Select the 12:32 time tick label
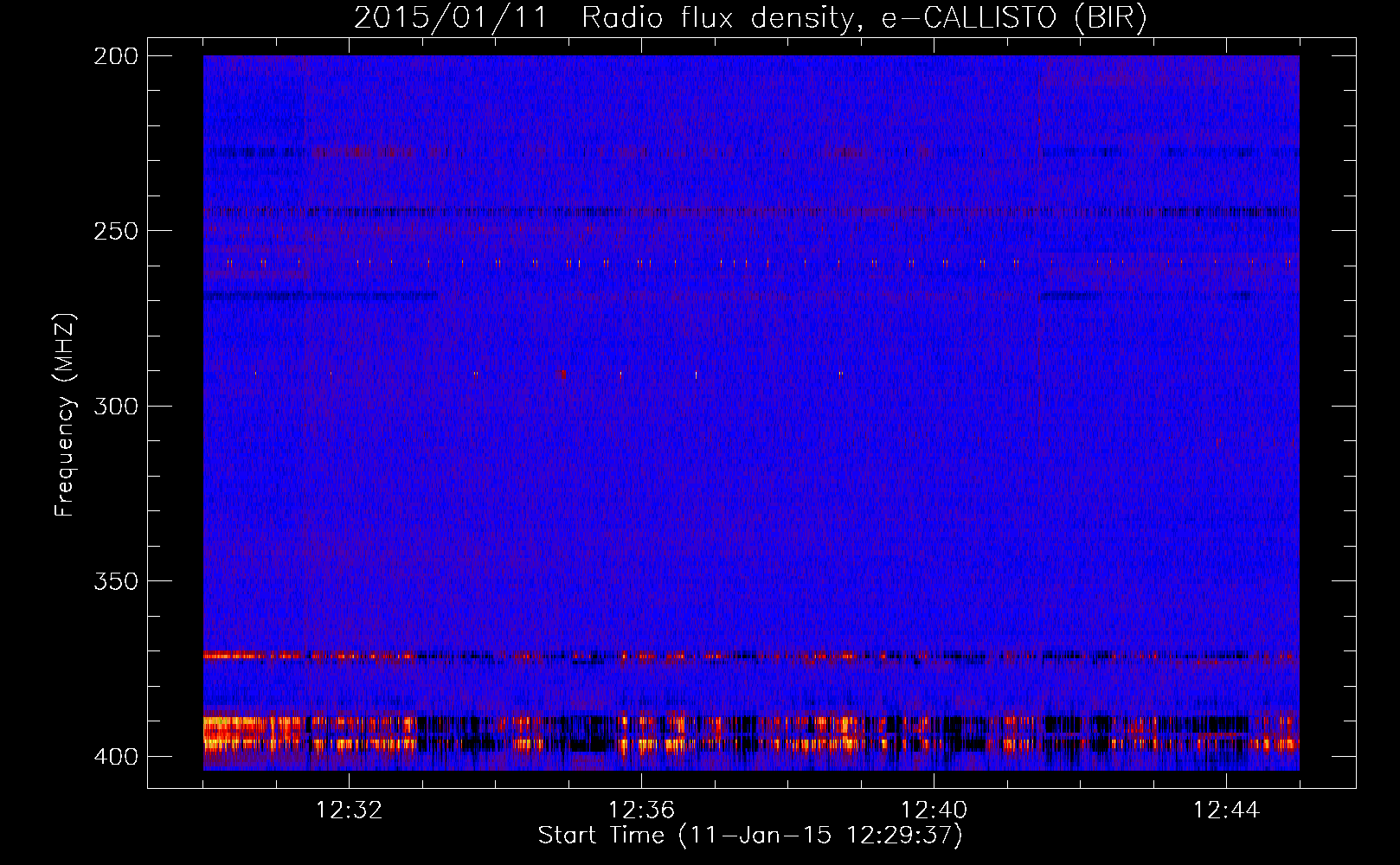 (x=349, y=811)
